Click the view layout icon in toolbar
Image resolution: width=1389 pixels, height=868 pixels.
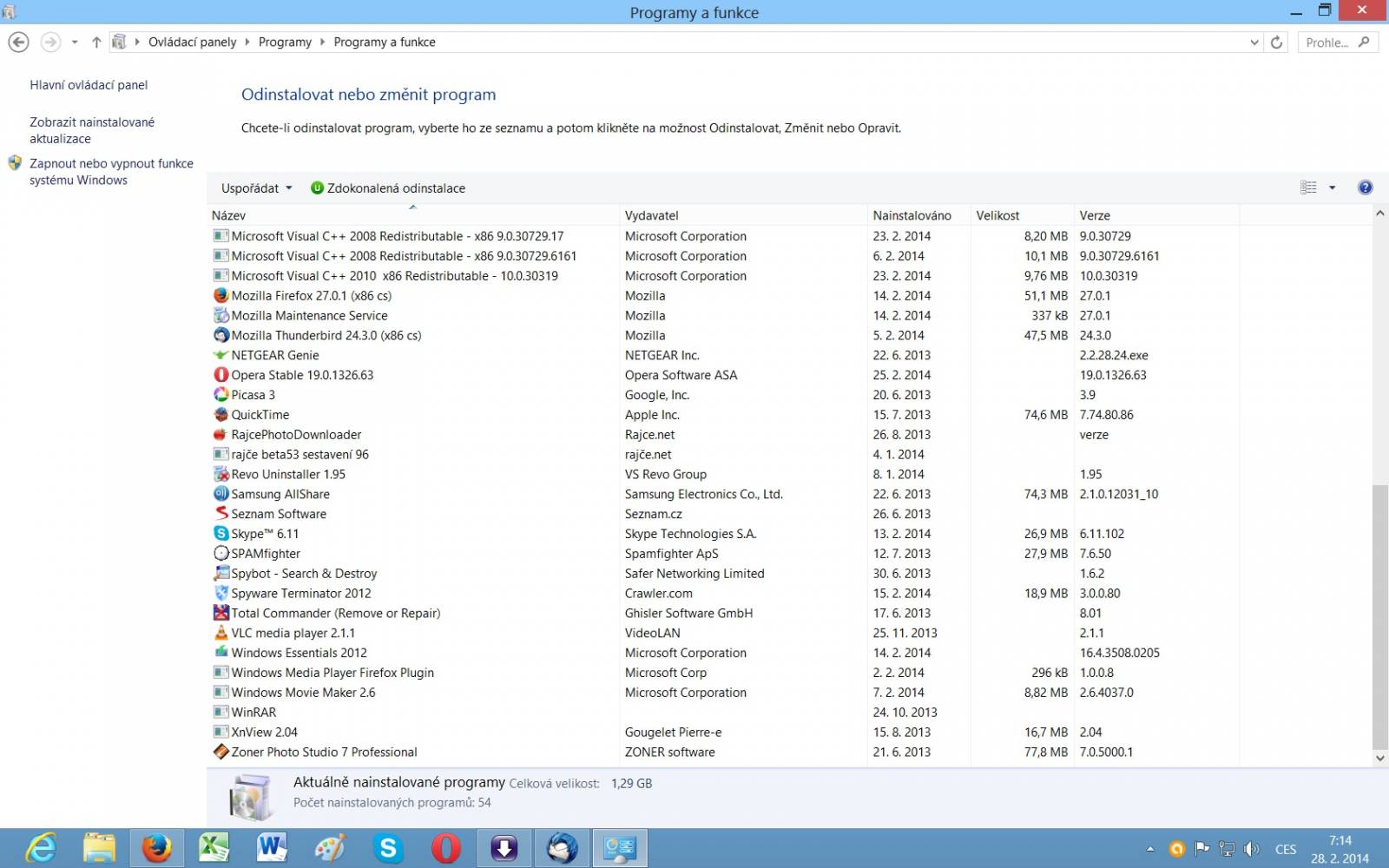[1308, 187]
